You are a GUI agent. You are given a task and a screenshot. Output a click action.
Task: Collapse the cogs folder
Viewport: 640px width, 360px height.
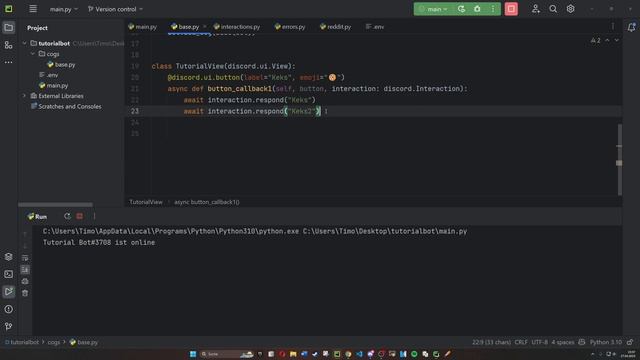pyautogui.click(x=33, y=54)
